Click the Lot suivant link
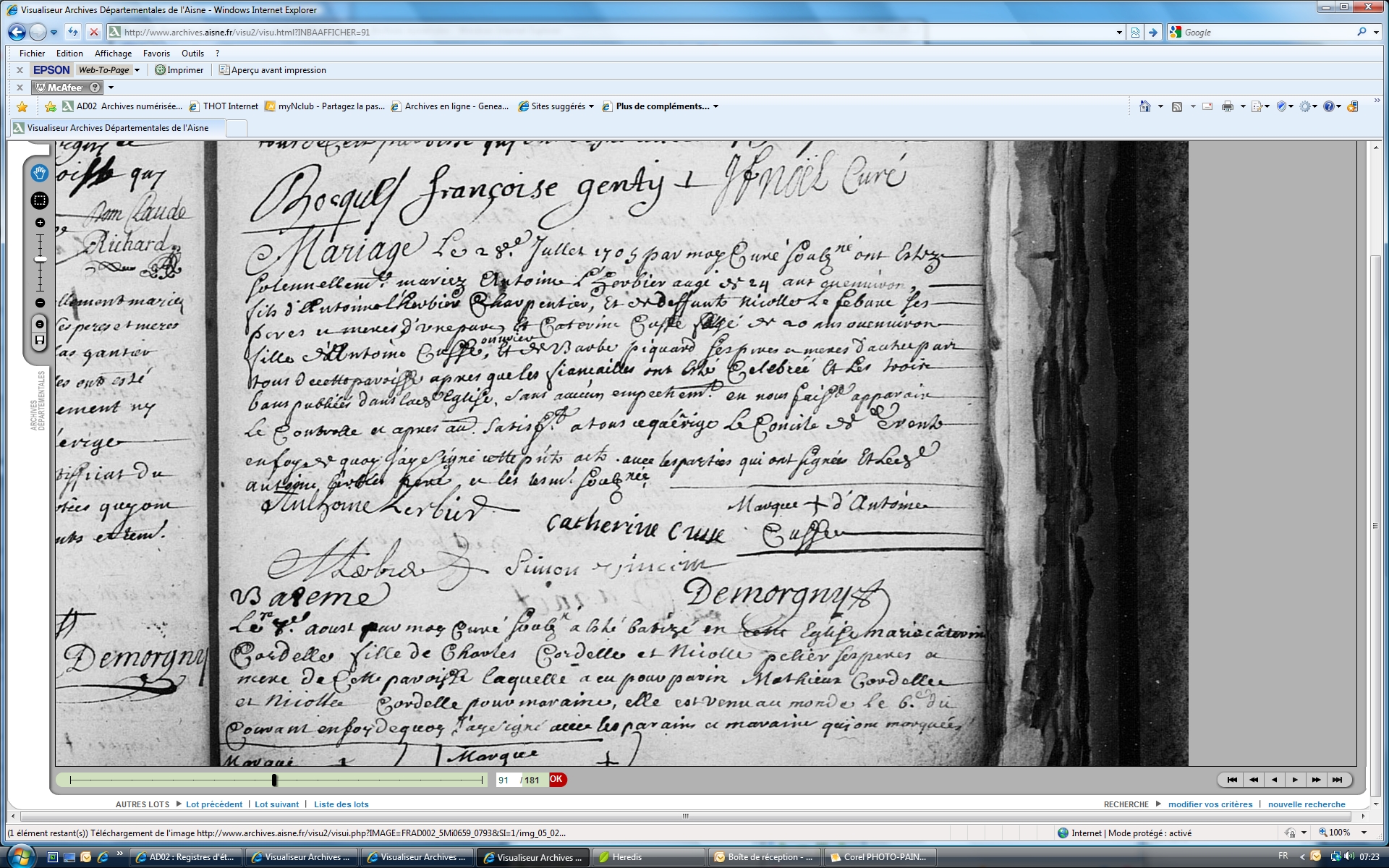Screen dimensions: 1389x868 pos(276,804)
